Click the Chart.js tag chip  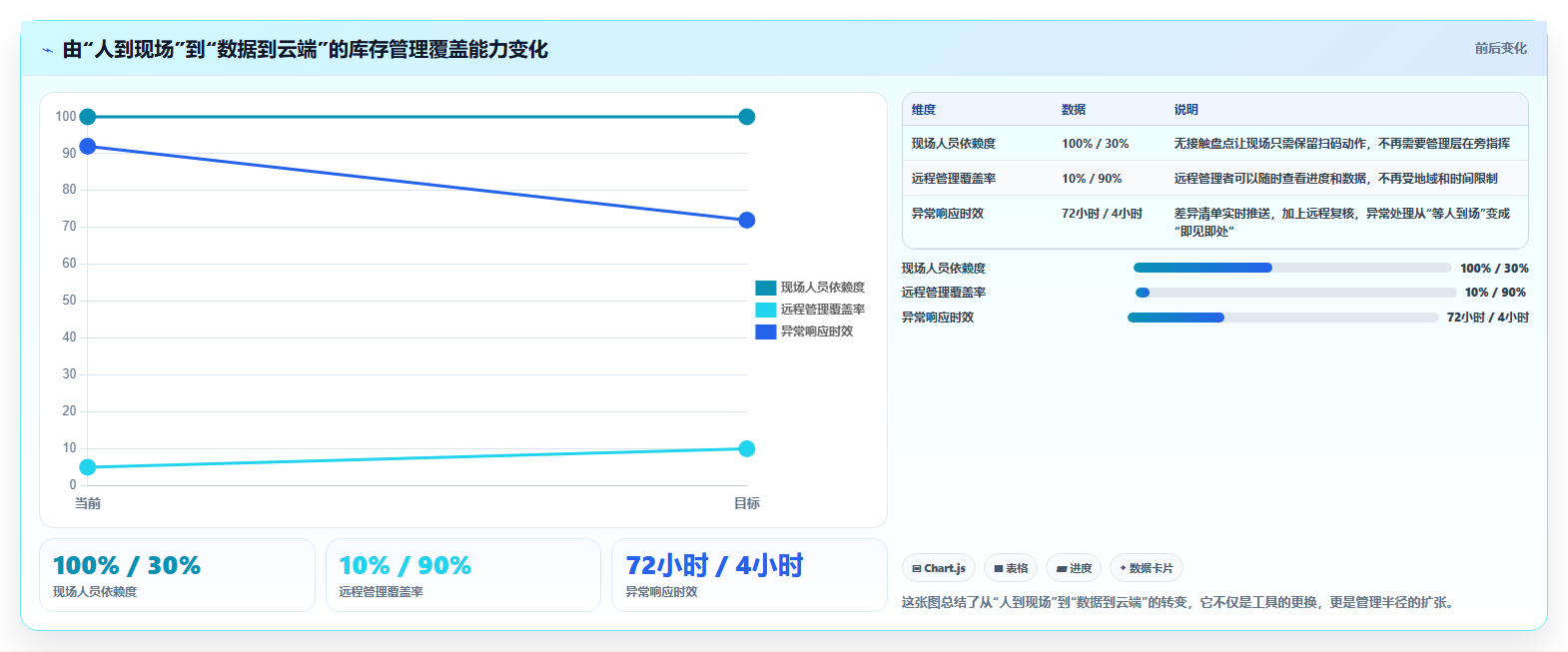939,568
